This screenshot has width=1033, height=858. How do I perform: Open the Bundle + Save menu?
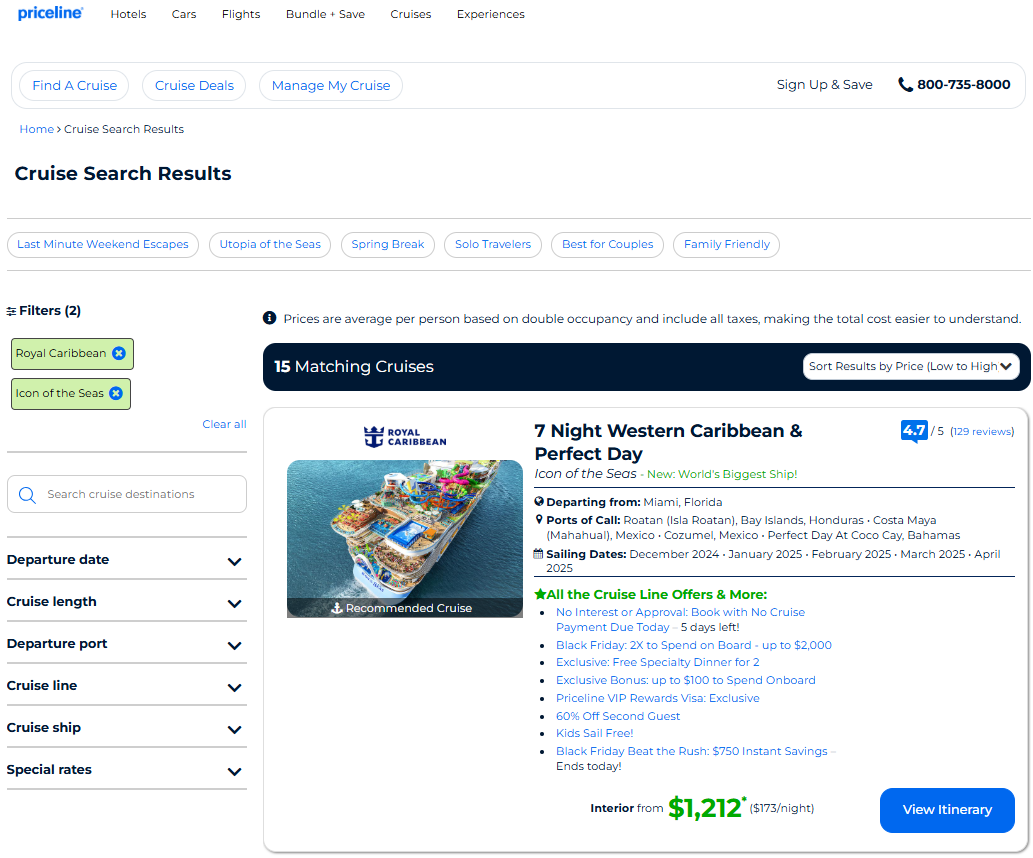tap(325, 14)
